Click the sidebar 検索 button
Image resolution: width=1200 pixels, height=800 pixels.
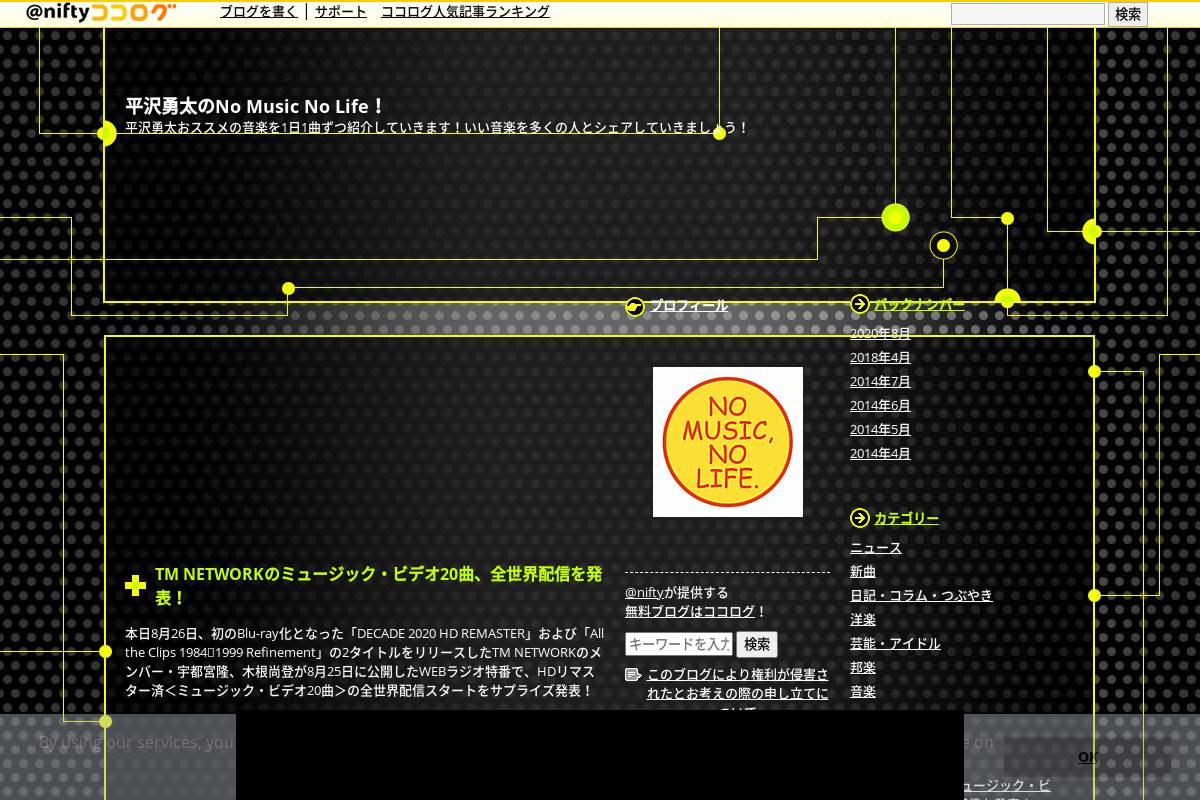(757, 644)
